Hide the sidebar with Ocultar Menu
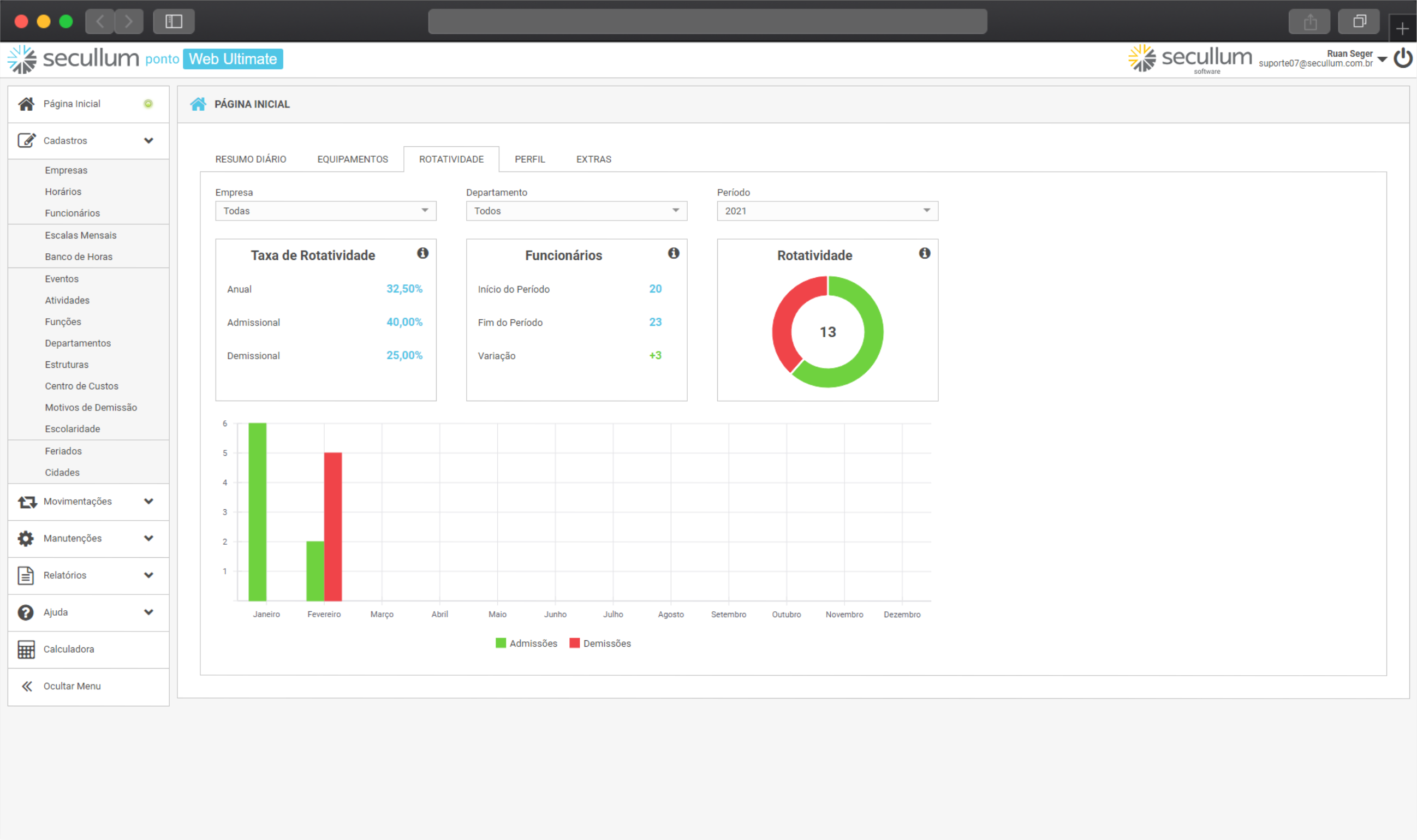The height and width of the screenshot is (840, 1417). pyautogui.click(x=72, y=686)
